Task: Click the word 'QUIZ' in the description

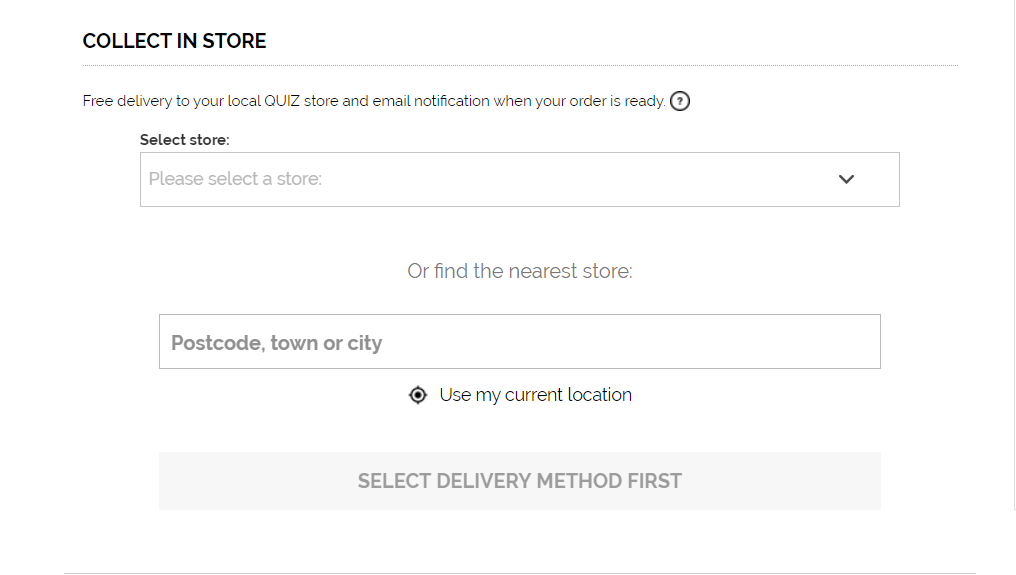Action: pos(281,101)
